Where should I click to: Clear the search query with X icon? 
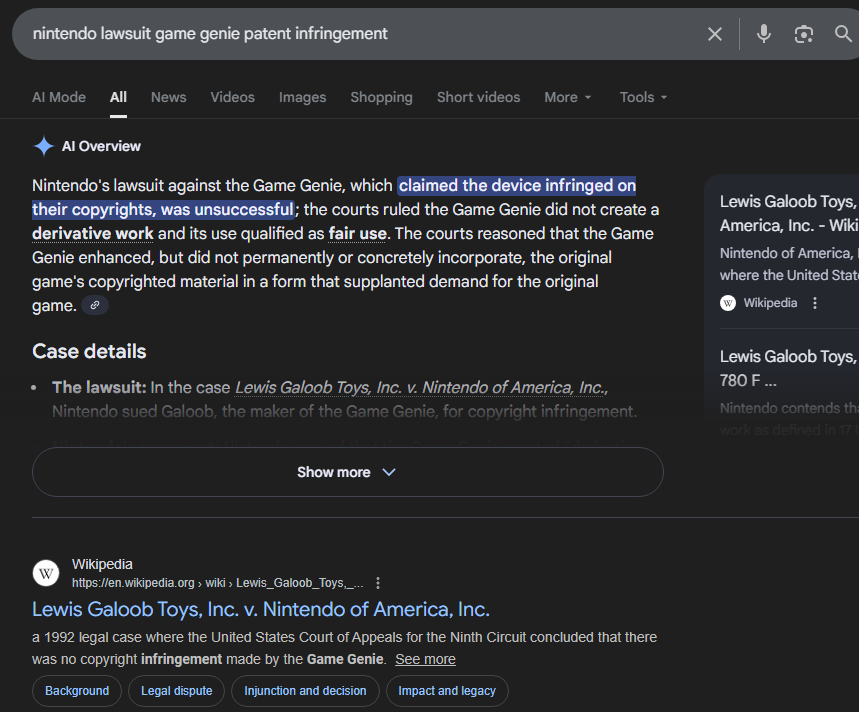click(x=714, y=34)
